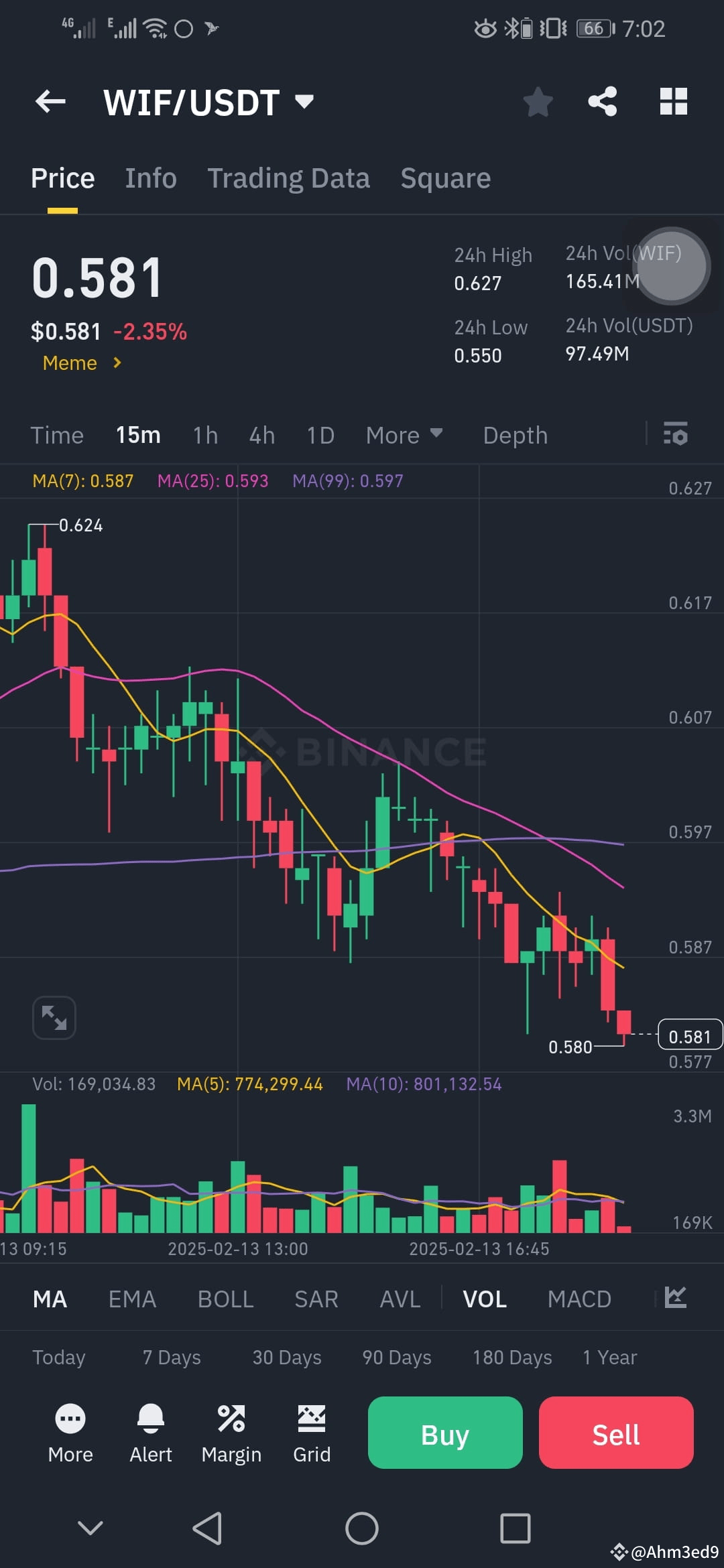Open Margin trading via the percent icon
The width and height of the screenshot is (724, 1568).
point(231,1432)
